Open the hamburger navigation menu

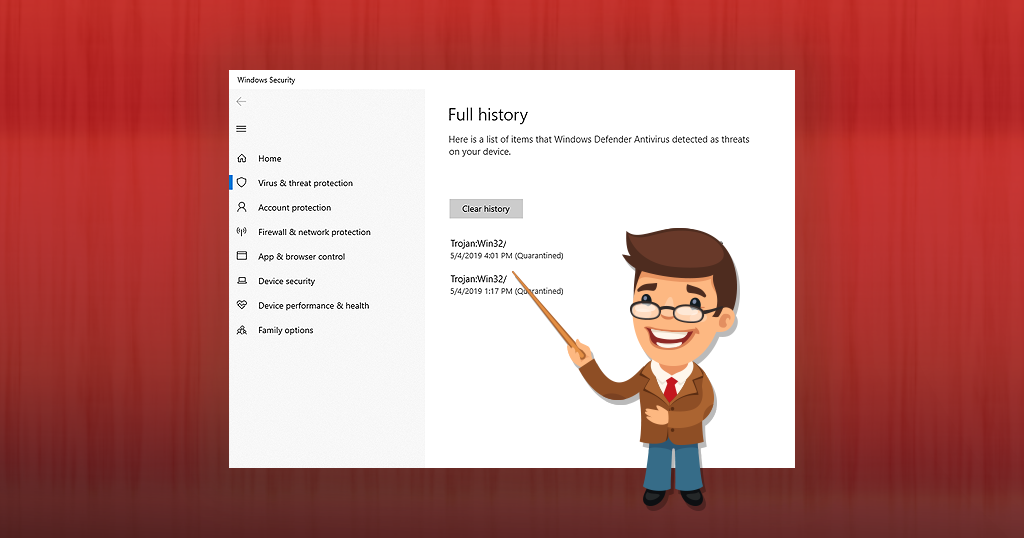[x=241, y=129]
